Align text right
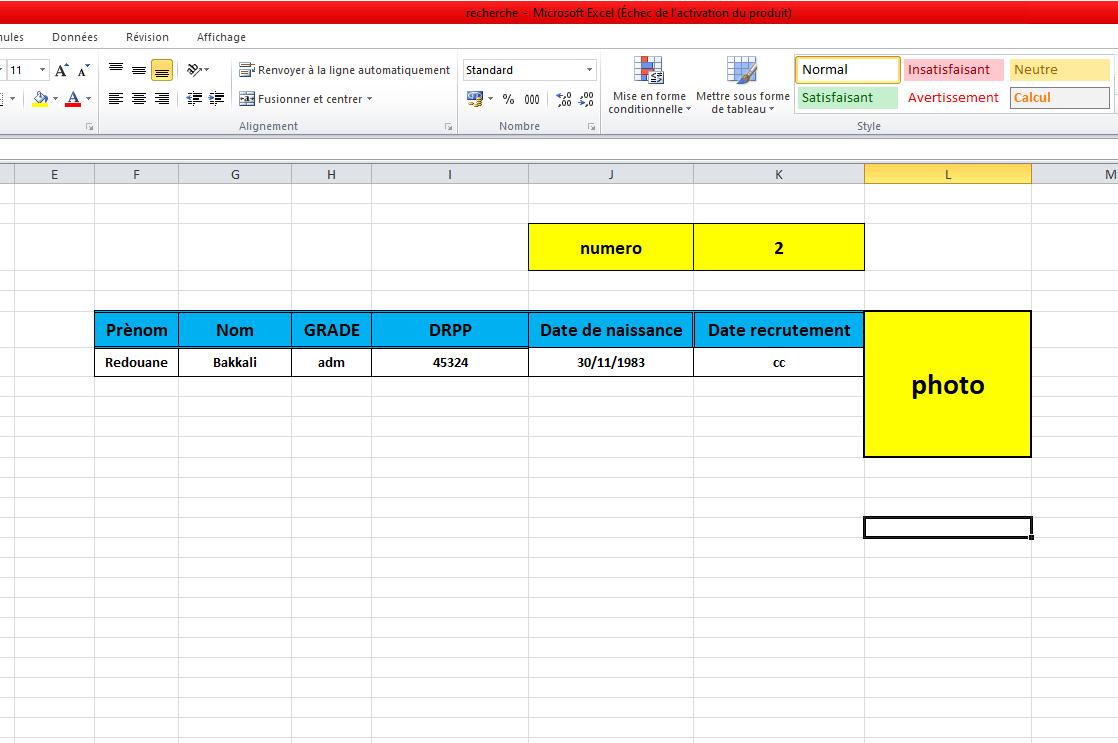Image resolution: width=1118 pixels, height=743 pixels. coord(162,98)
